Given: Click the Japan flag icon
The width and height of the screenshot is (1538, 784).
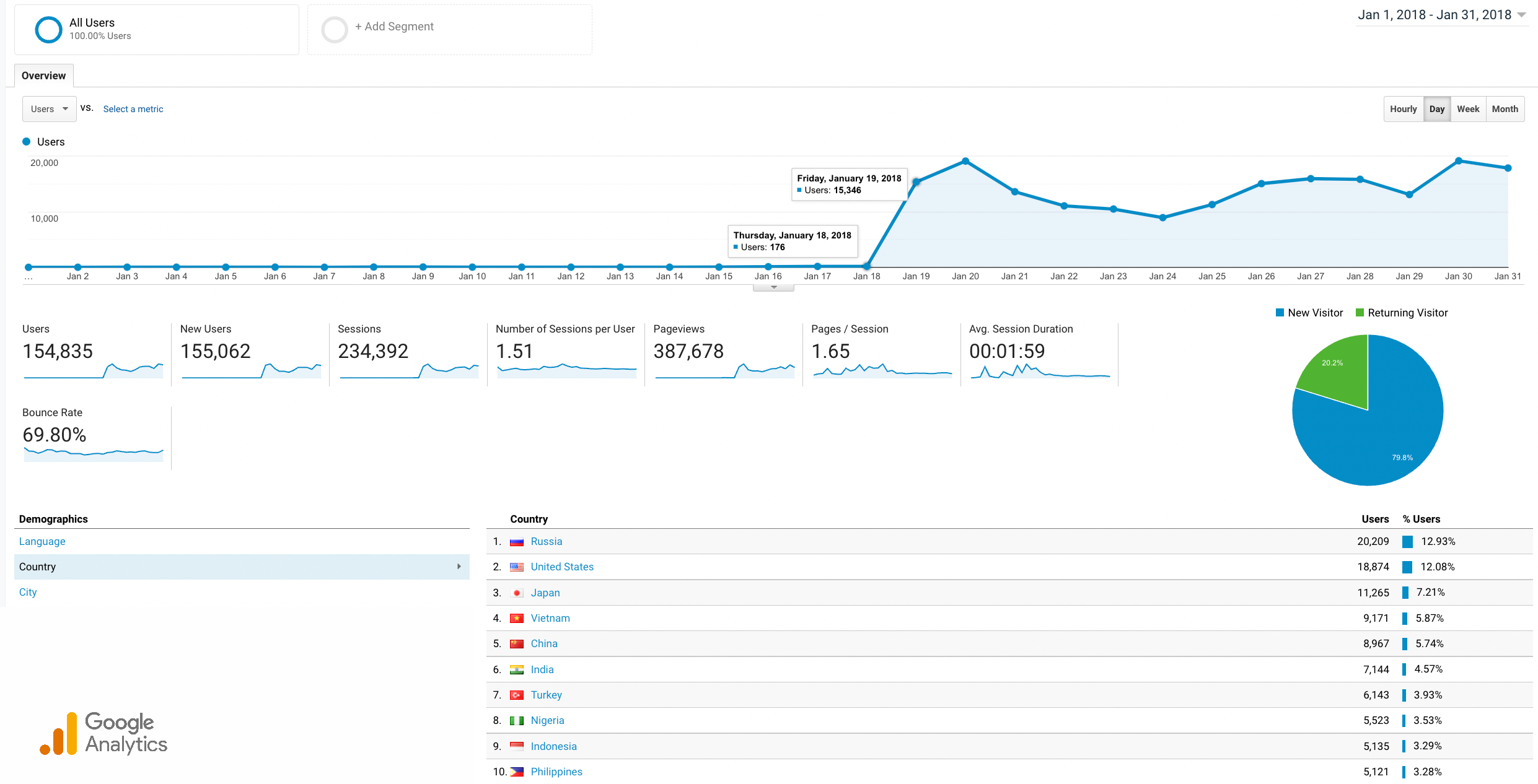Looking at the screenshot, I should (x=517, y=593).
